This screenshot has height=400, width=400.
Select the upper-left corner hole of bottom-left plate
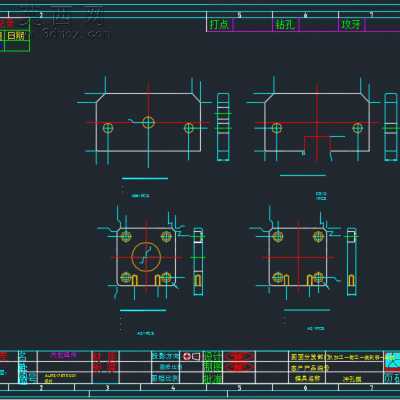pos(126,236)
